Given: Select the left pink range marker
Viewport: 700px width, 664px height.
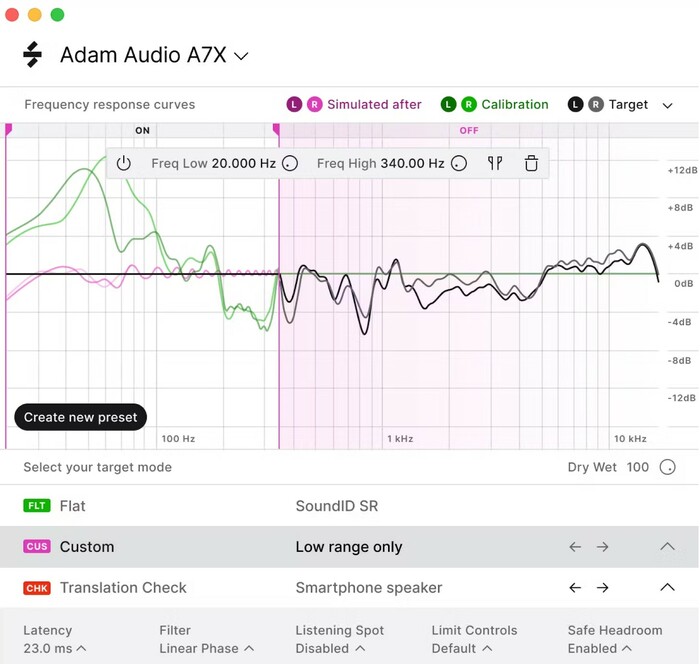Looking at the screenshot, I should (x=8, y=130).
